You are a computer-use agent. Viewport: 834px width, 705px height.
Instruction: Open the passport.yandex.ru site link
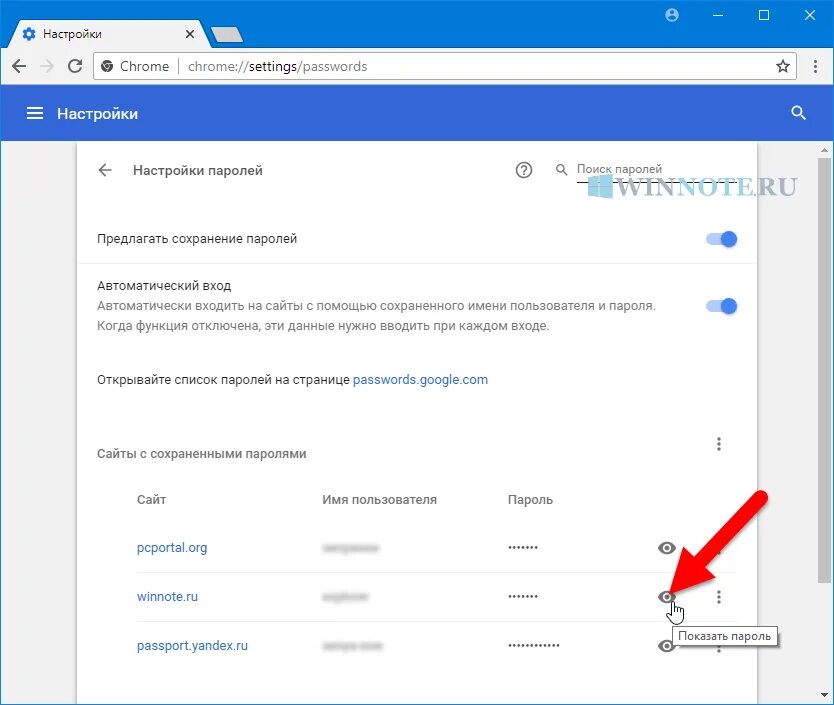point(192,645)
